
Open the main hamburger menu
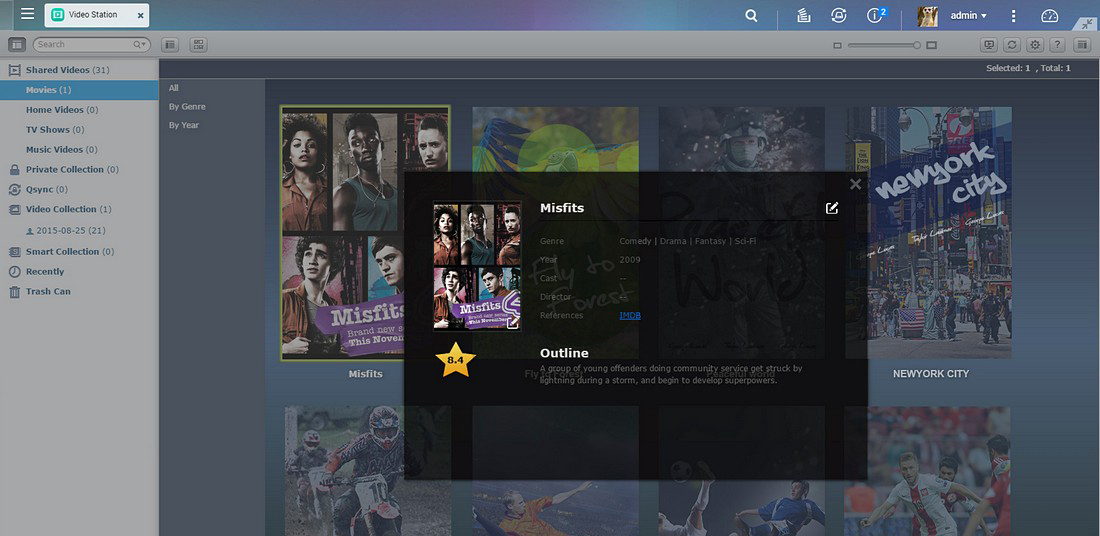[27, 14]
